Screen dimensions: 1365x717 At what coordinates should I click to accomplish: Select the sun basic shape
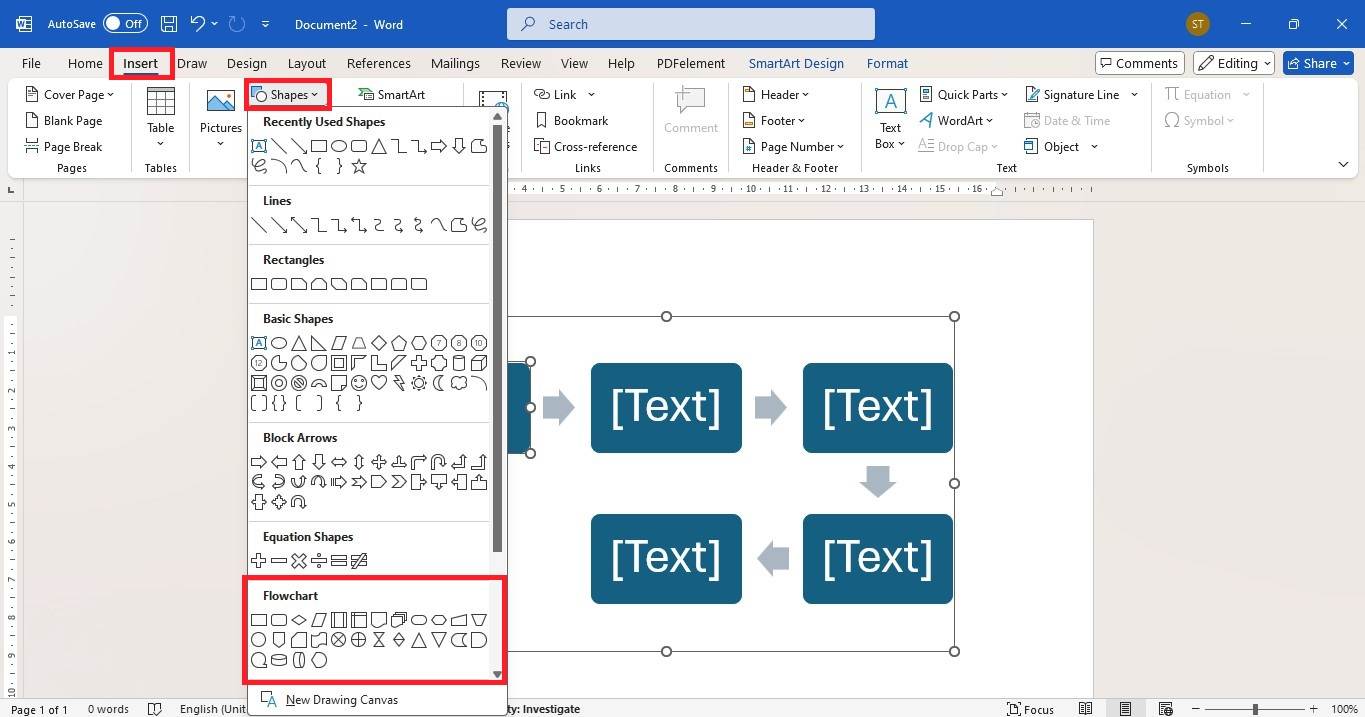pos(419,383)
